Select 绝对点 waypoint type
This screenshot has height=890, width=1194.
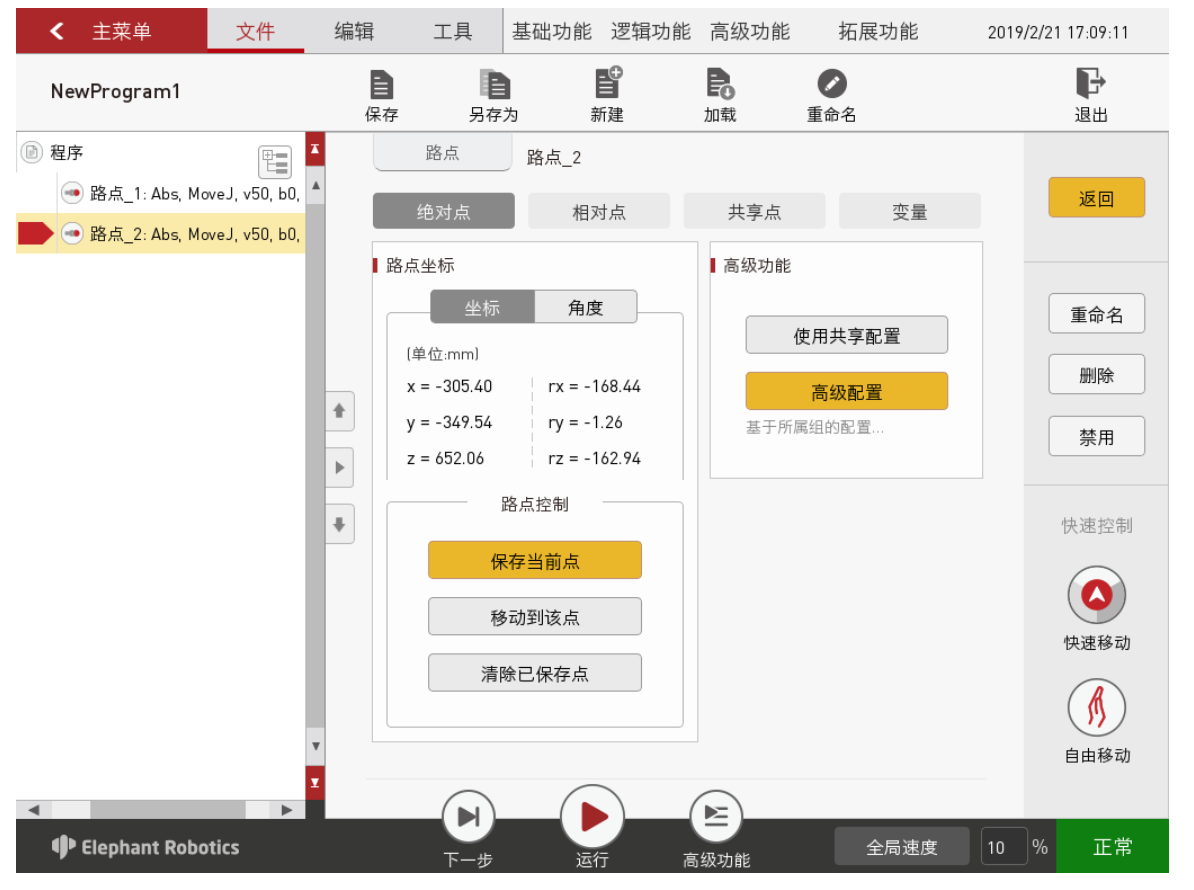(x=444, y=211)
